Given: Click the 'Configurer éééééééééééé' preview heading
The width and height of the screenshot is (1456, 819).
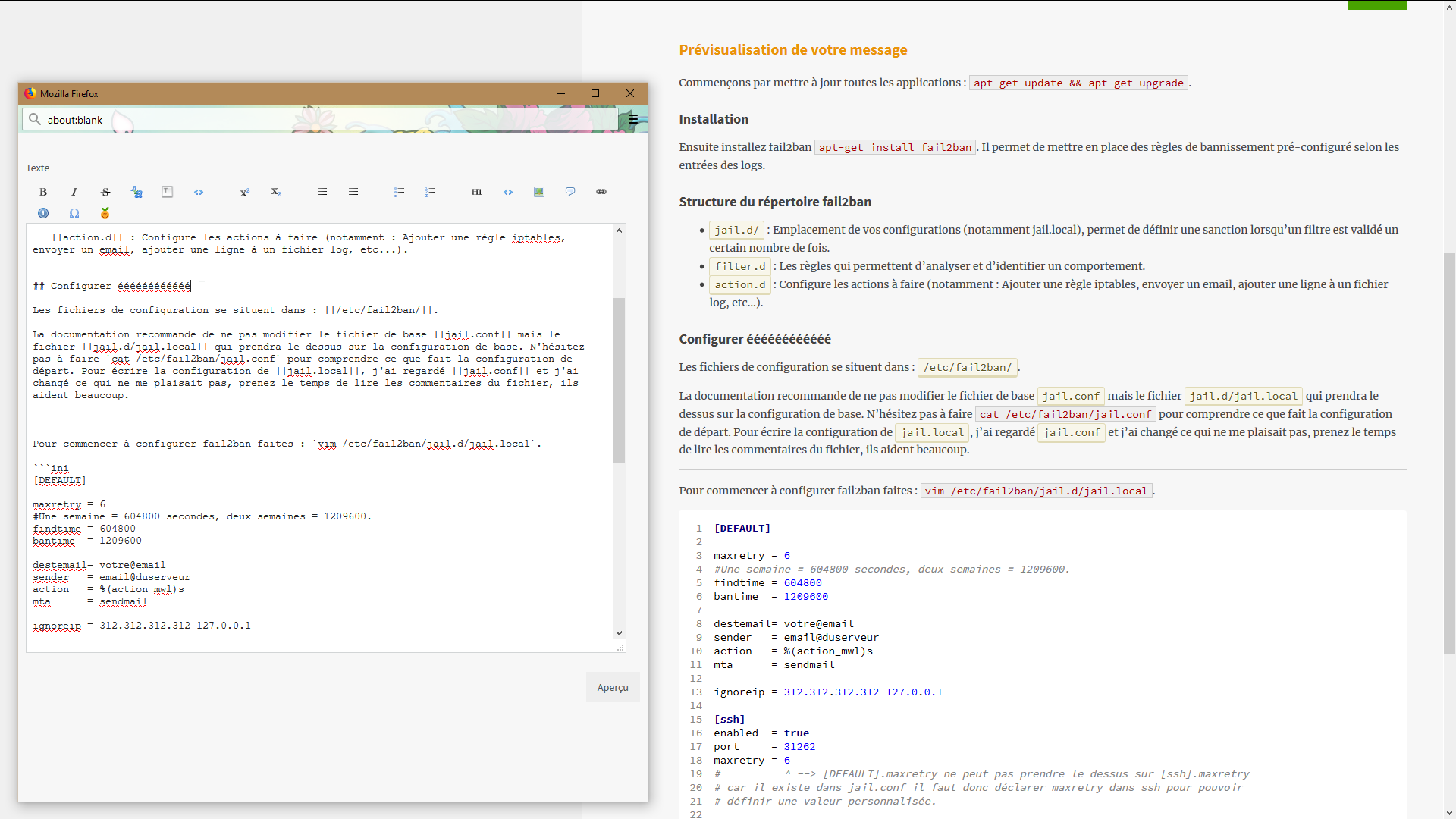Looking at the screenshot, I should (x=755, y=339).
